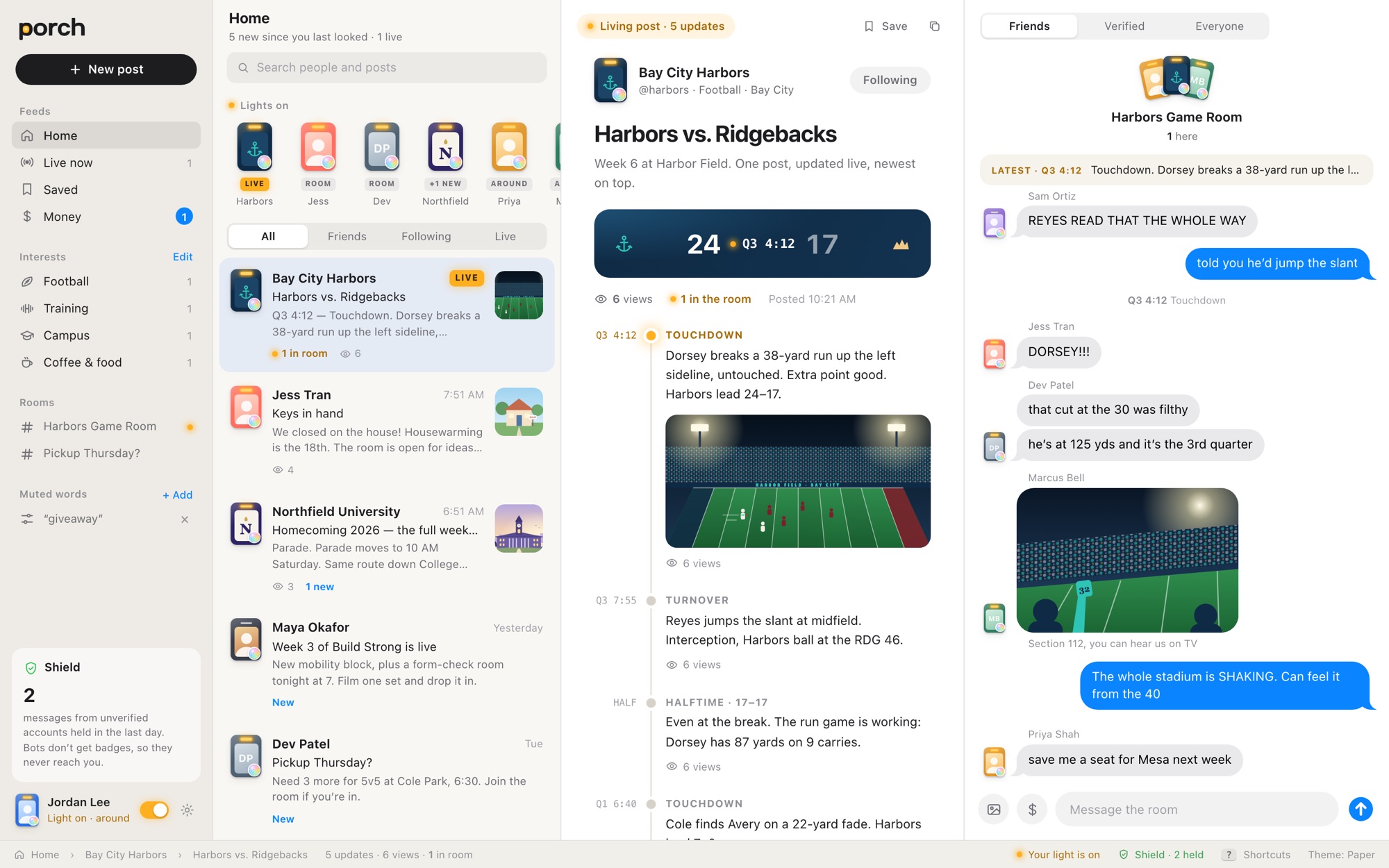This screenshot has height=868, width=1389.
Task: Select the Coffee & food interest
Action: pos(106,362)
